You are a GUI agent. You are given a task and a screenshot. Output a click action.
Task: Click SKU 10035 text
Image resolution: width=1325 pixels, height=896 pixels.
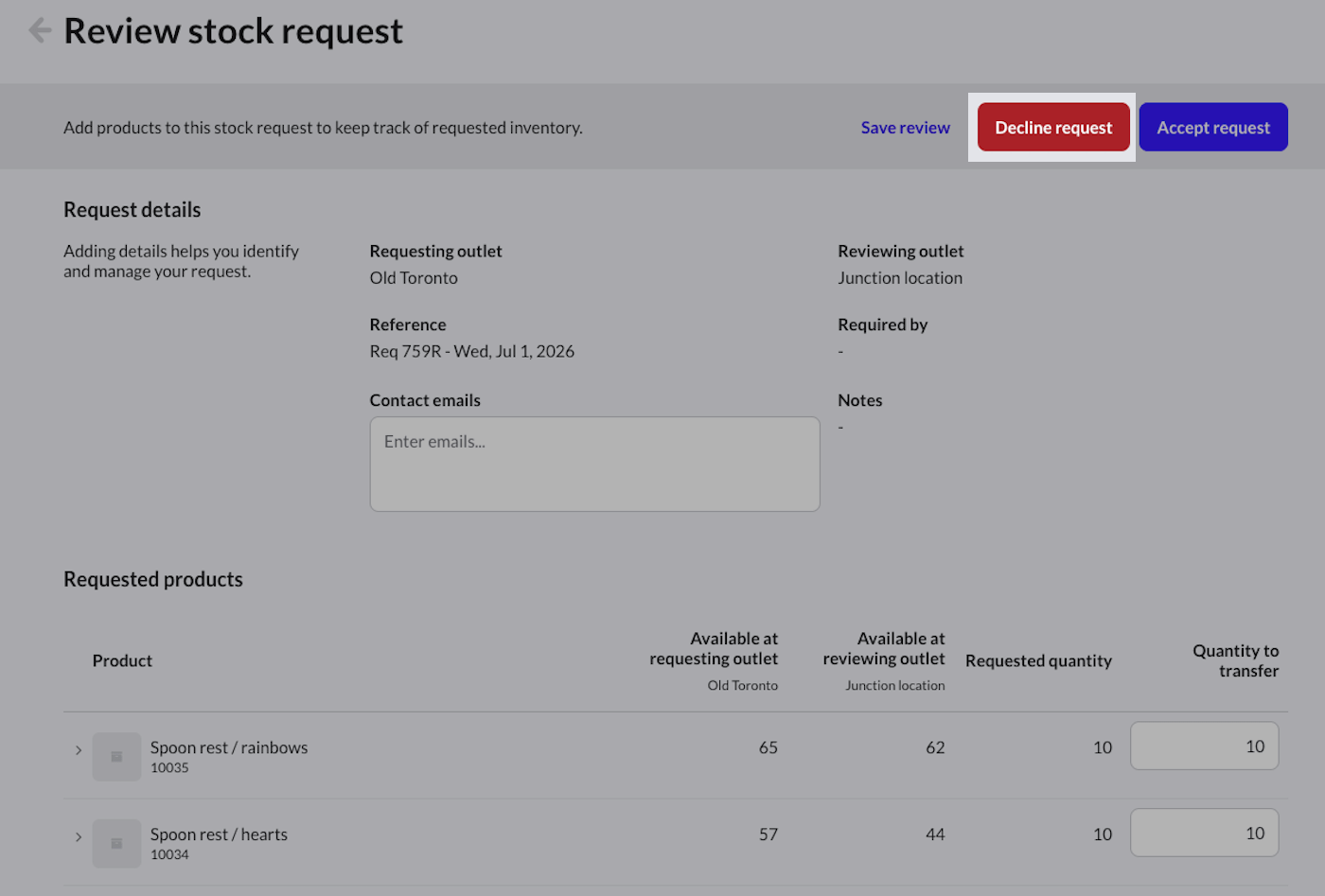pyautogui.click(x=169, y=768)
